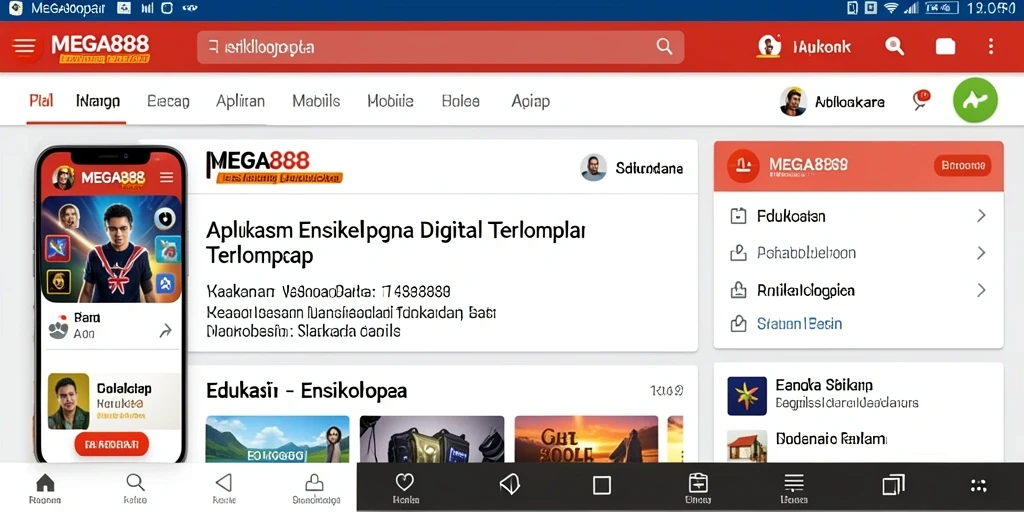Screen dimensions: 1024x512
Task: Open the Wi-Fi indicator in status bar
Action: pos(891,8)
